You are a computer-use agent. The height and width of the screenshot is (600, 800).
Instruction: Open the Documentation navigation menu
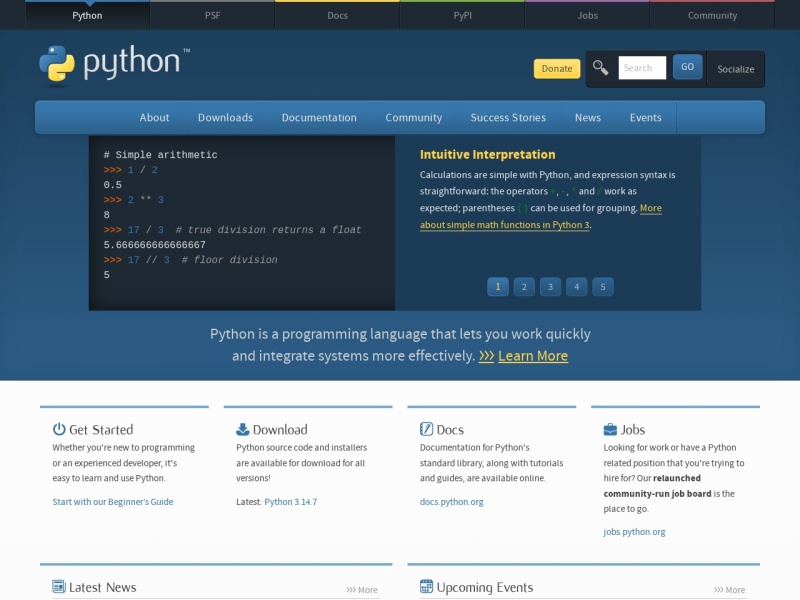point(319,117)
